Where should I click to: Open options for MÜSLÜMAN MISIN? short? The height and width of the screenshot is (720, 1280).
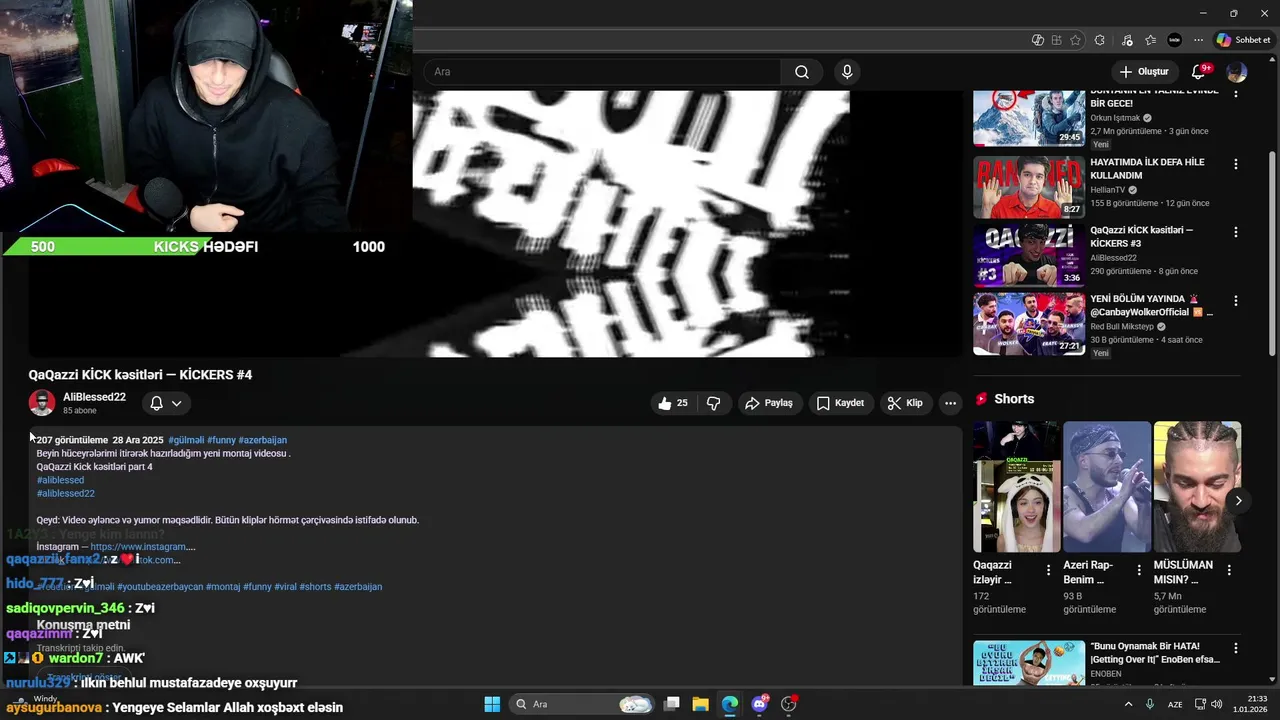(1229, 570)
